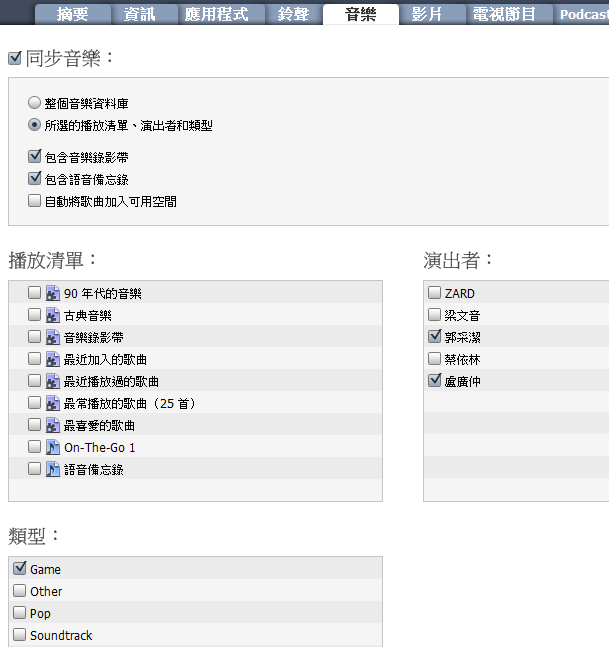The image size is (609, 647).
Task: Click the 梁文音 artist name
Action: (463, 316)
